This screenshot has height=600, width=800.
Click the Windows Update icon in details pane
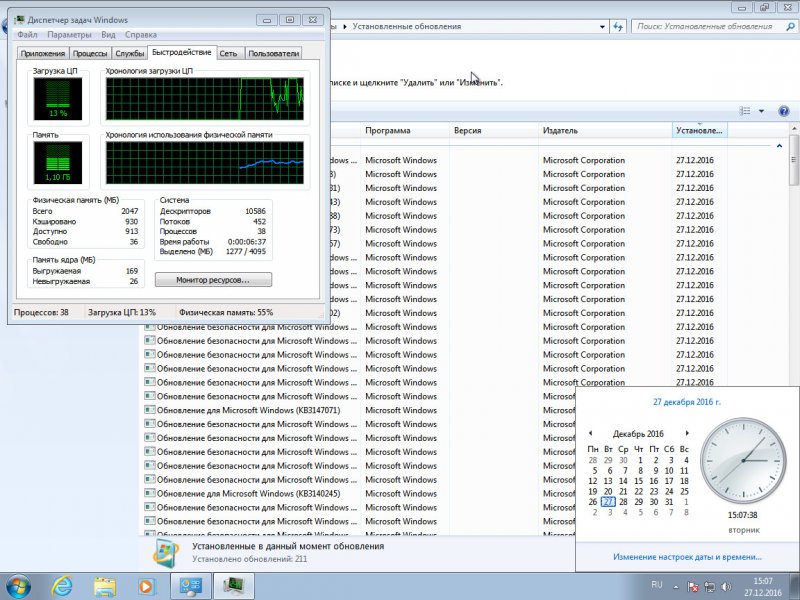point(166,553)
